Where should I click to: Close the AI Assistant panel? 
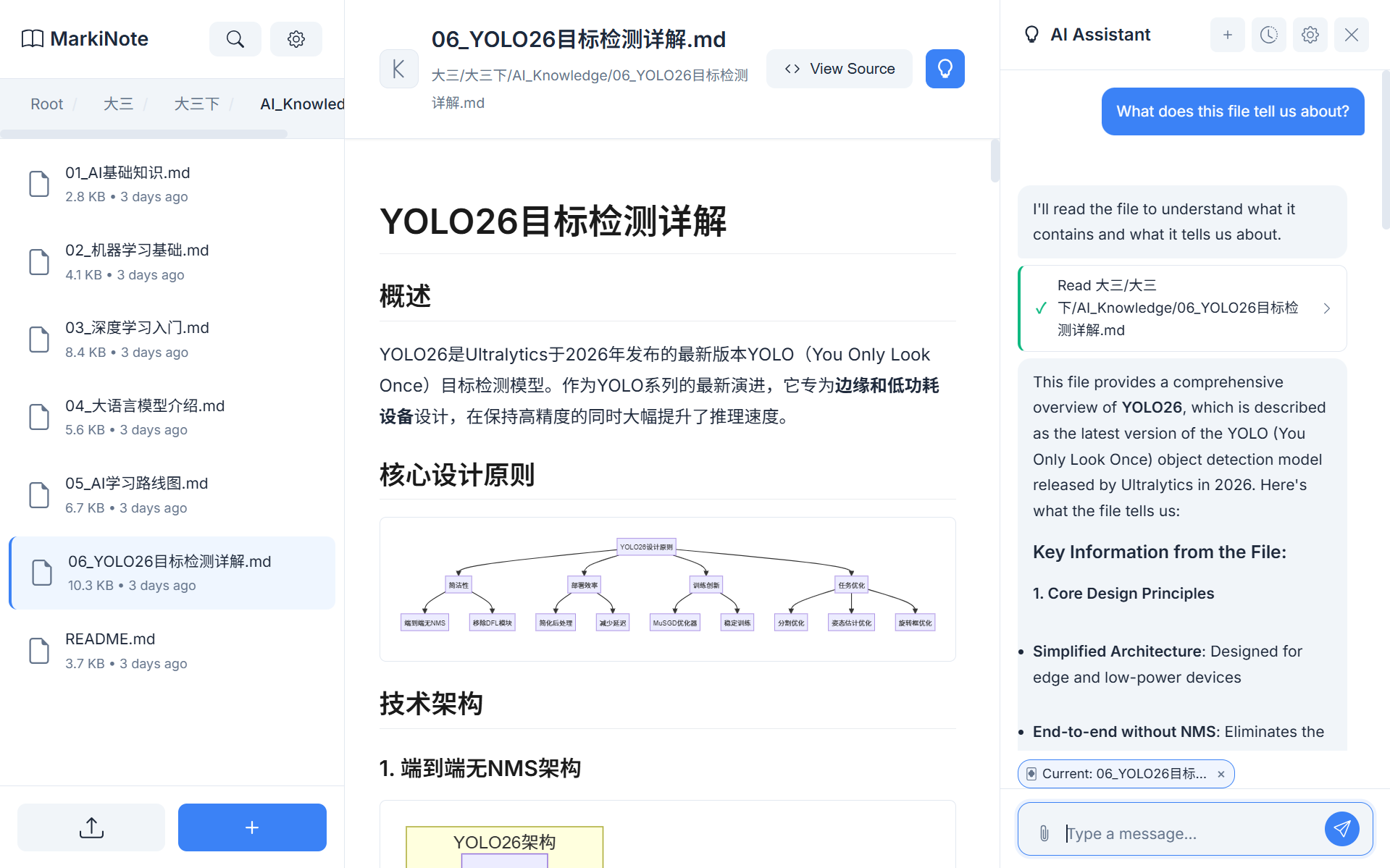(x=1351, y=35)
